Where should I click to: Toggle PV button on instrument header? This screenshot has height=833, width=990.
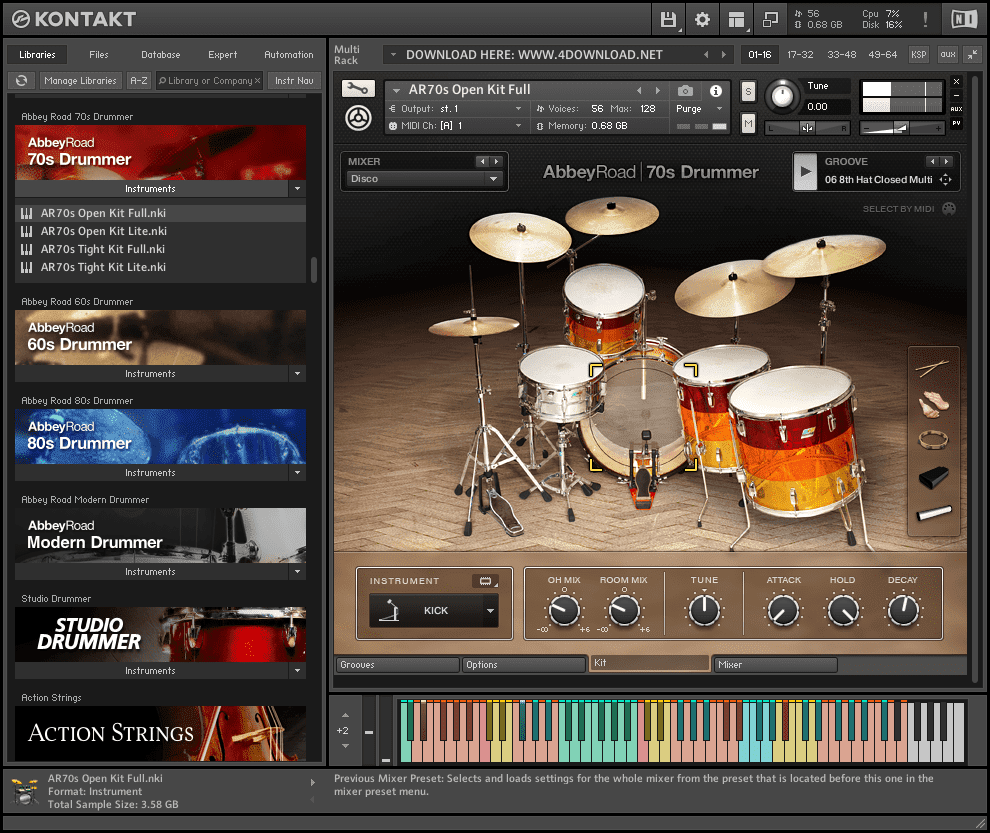coord(957,123)
